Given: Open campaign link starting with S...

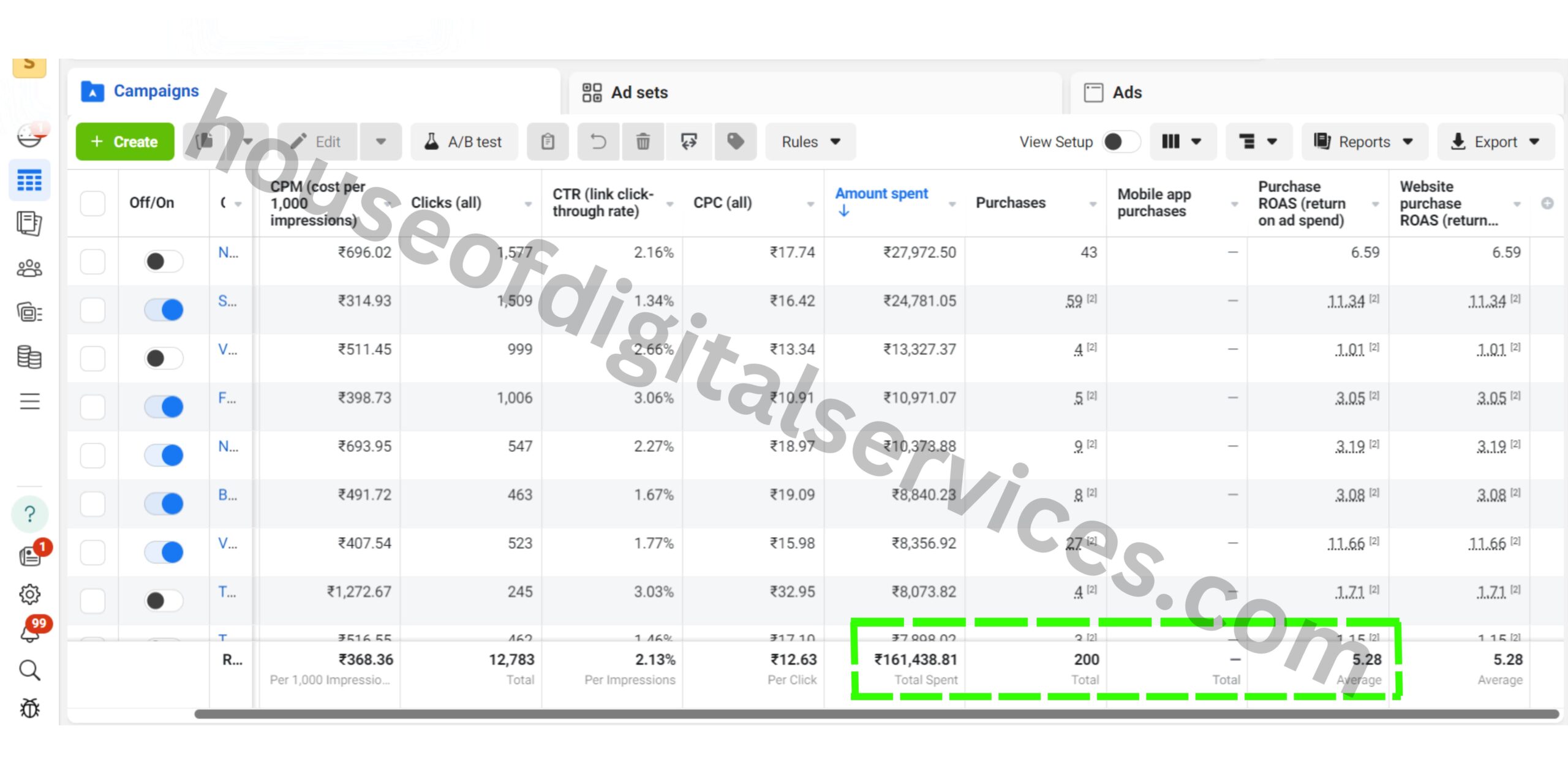Looking at the screenshot, I should [227, 301].
